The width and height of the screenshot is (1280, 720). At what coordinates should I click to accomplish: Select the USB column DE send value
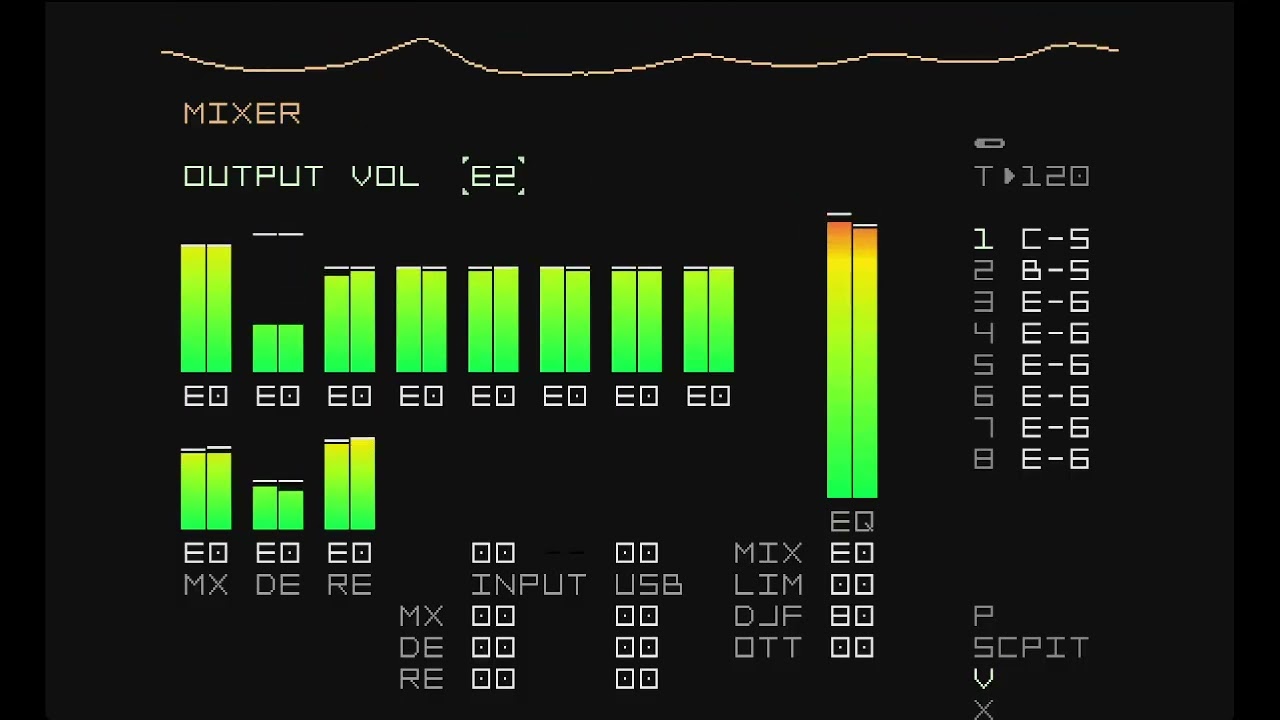click(637, 647)
